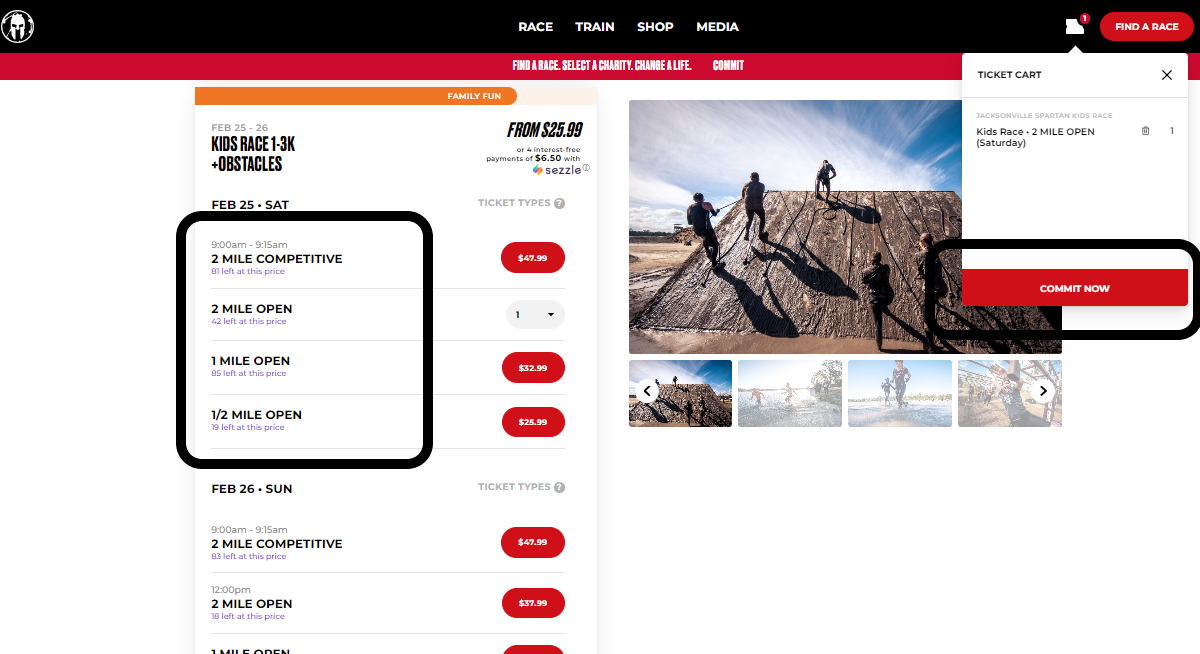Select first wall-climb thumbnail
The image size is (1200, 654).
coord(681,393)
